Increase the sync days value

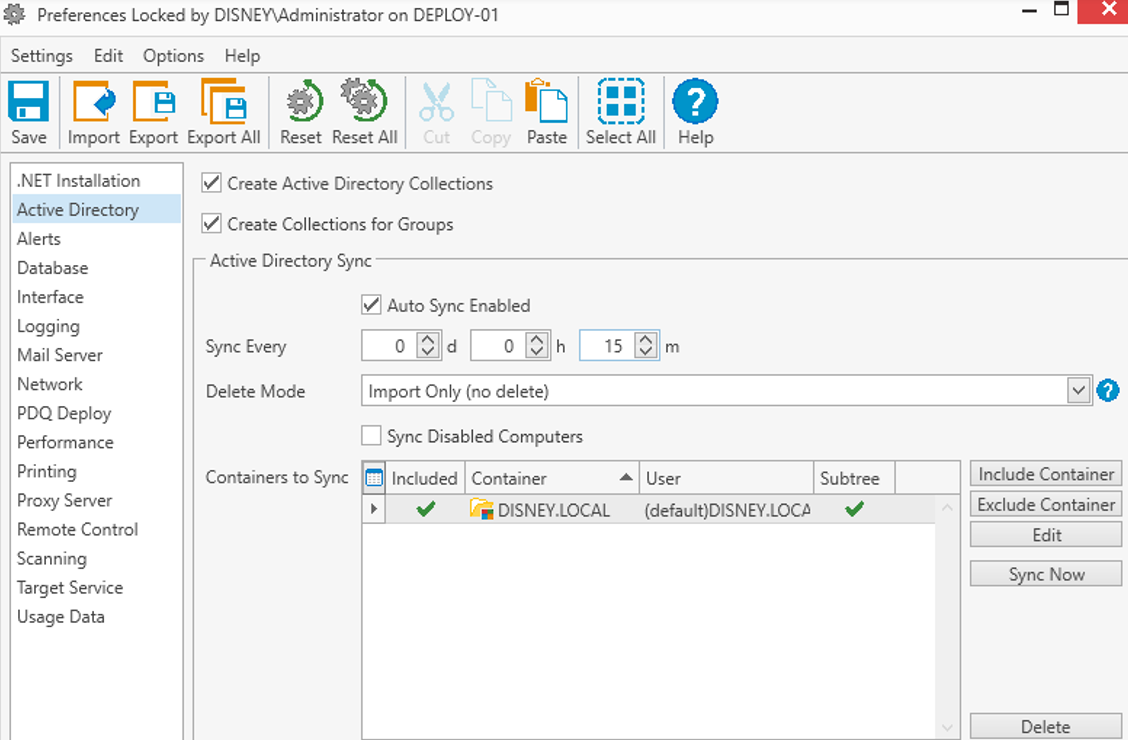coord(428,339)
